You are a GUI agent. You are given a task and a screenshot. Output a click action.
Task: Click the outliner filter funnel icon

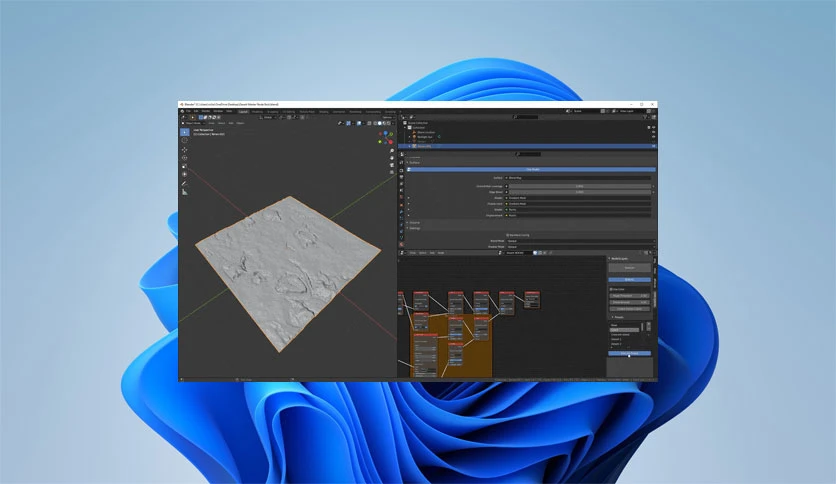point(645,117)
